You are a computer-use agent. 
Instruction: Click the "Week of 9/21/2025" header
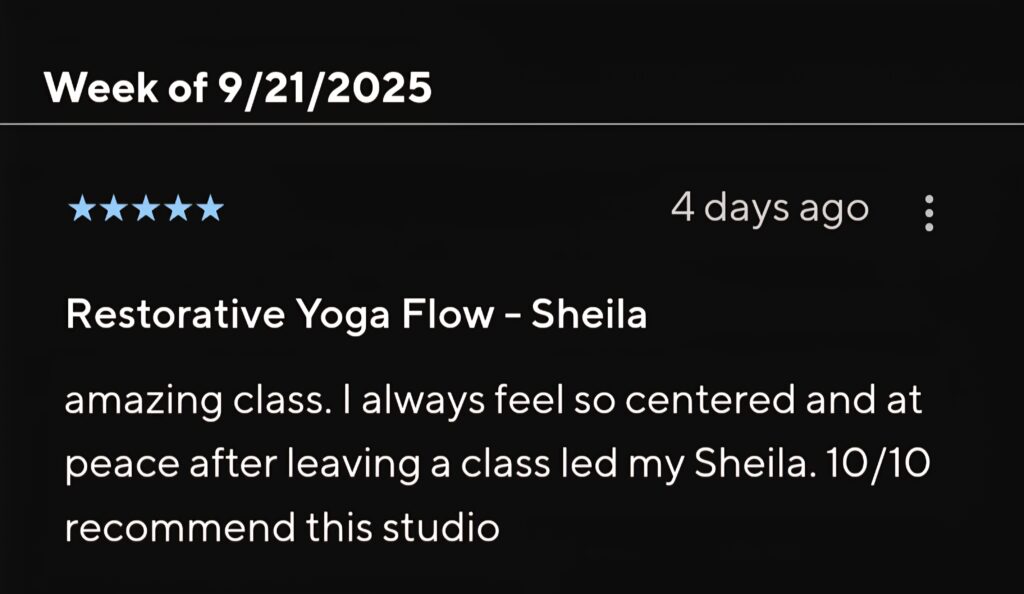click(x=238, y=88)
